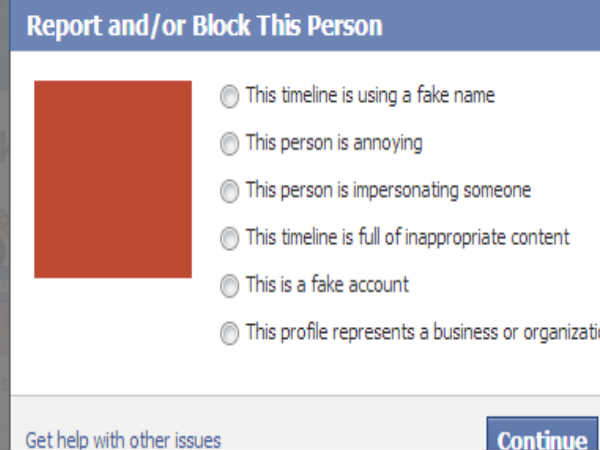Image resolution: width=600 pixels, height=450 pixels.
Task: Click the 'profile represents a business' label text
Action: (420, 332)
